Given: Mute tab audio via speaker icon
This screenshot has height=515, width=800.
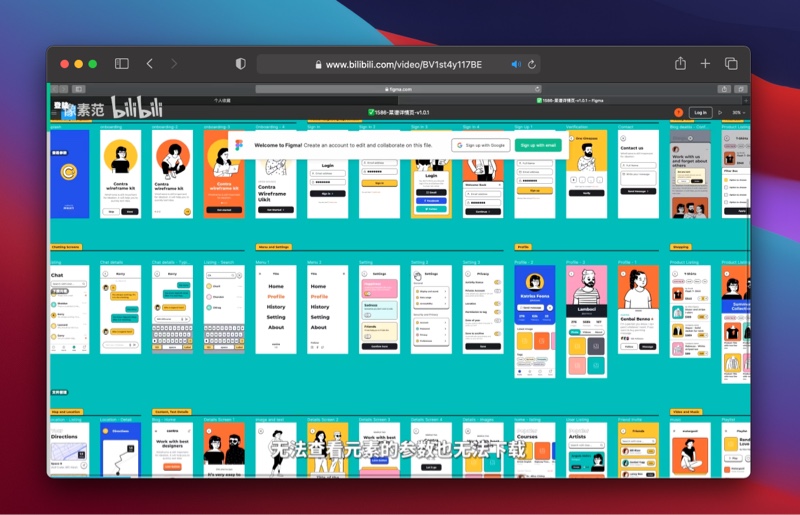Looking at the screenshot, I should [x=516, y=64].
